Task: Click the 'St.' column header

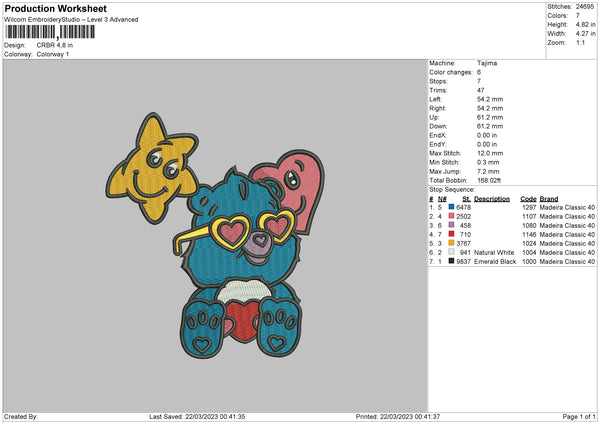Action: (466, 199)
